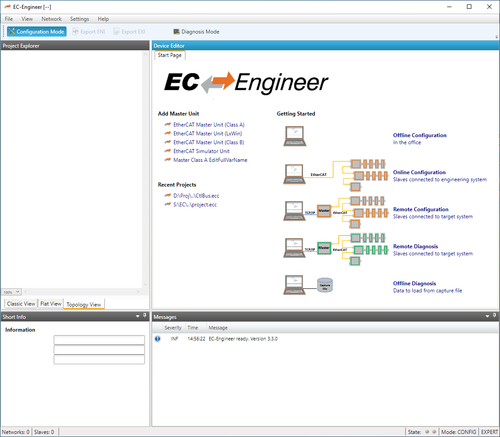Open Short Info panel dropdown arrow
Image resolution: width=500 pixels, height=437 pixels.
point(138,316)
